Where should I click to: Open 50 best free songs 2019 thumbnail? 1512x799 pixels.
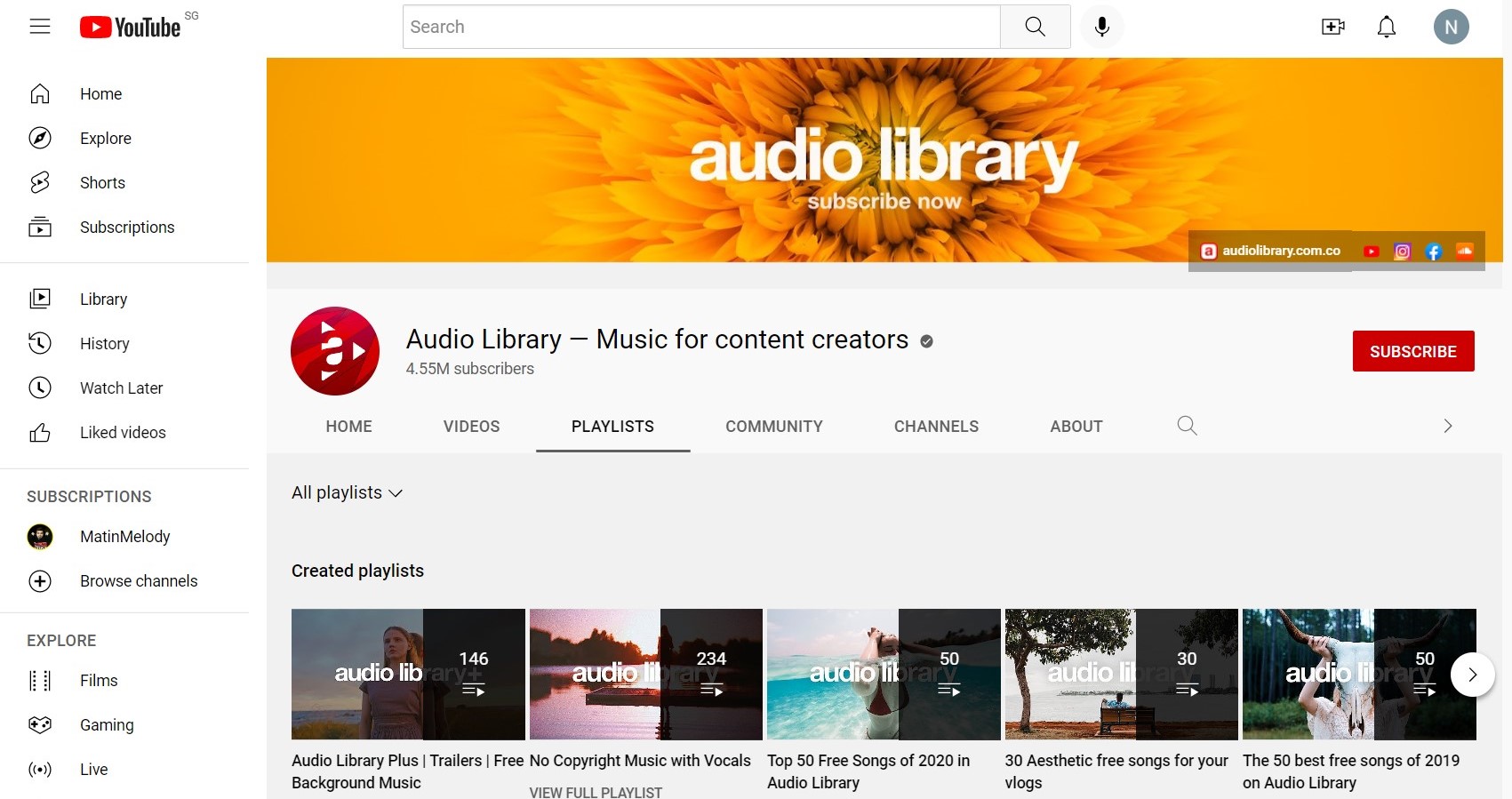click(x=1359, y=675)
